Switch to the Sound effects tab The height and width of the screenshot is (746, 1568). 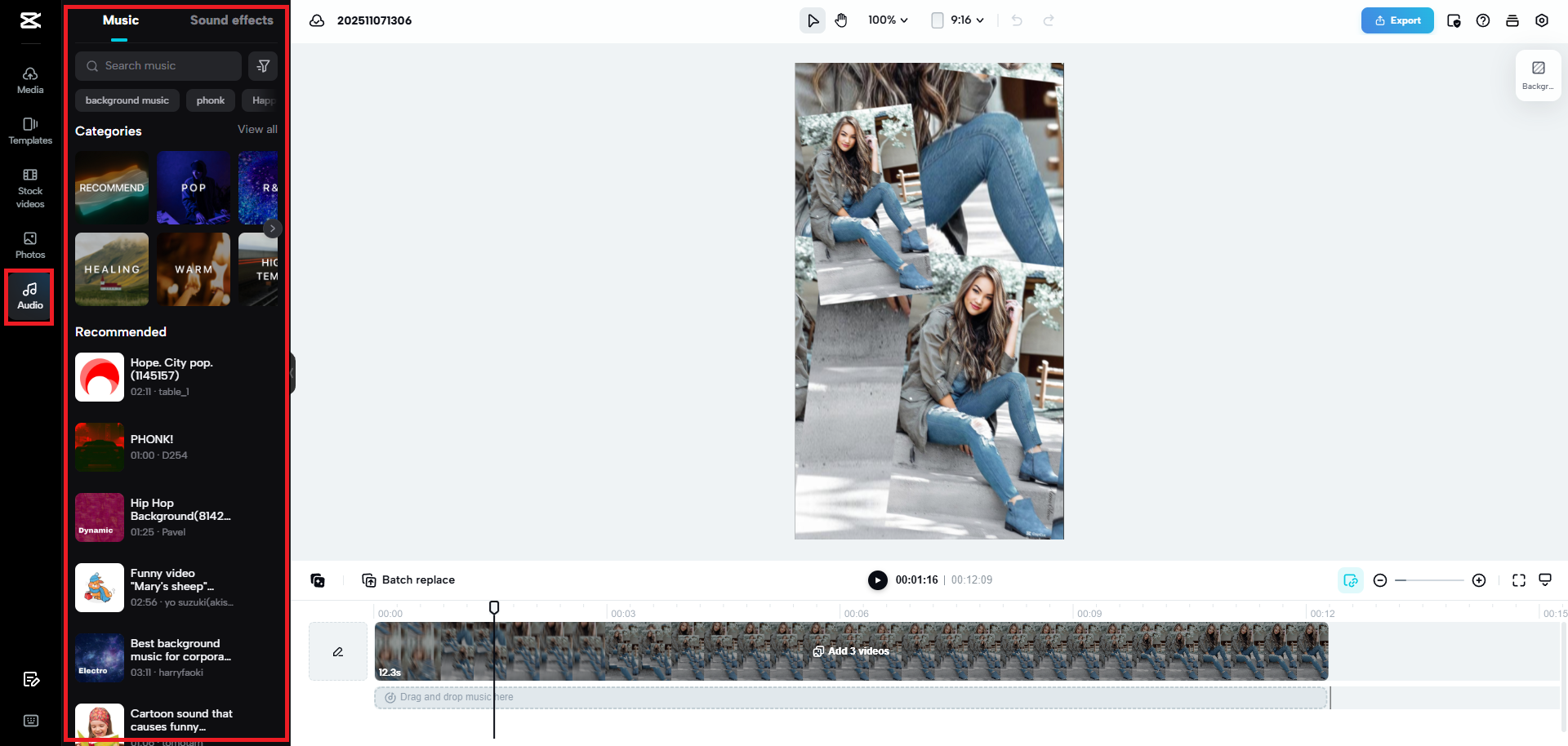click(231, 20)
